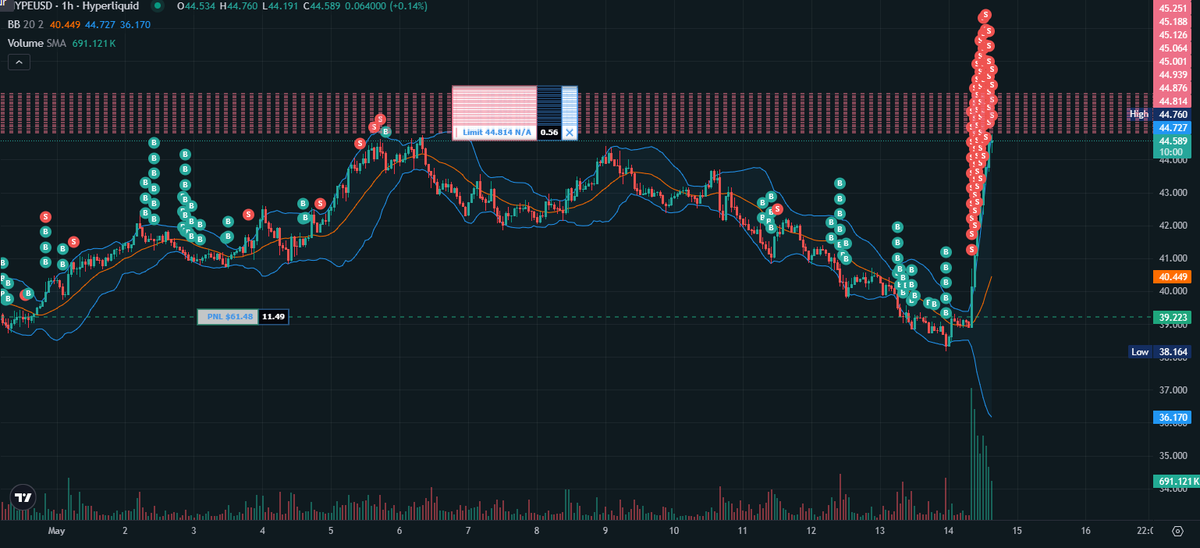Cancel the Limit 44.814 order with X
The width and height of the screenshot is (1200, 548).
click(569, 132)
